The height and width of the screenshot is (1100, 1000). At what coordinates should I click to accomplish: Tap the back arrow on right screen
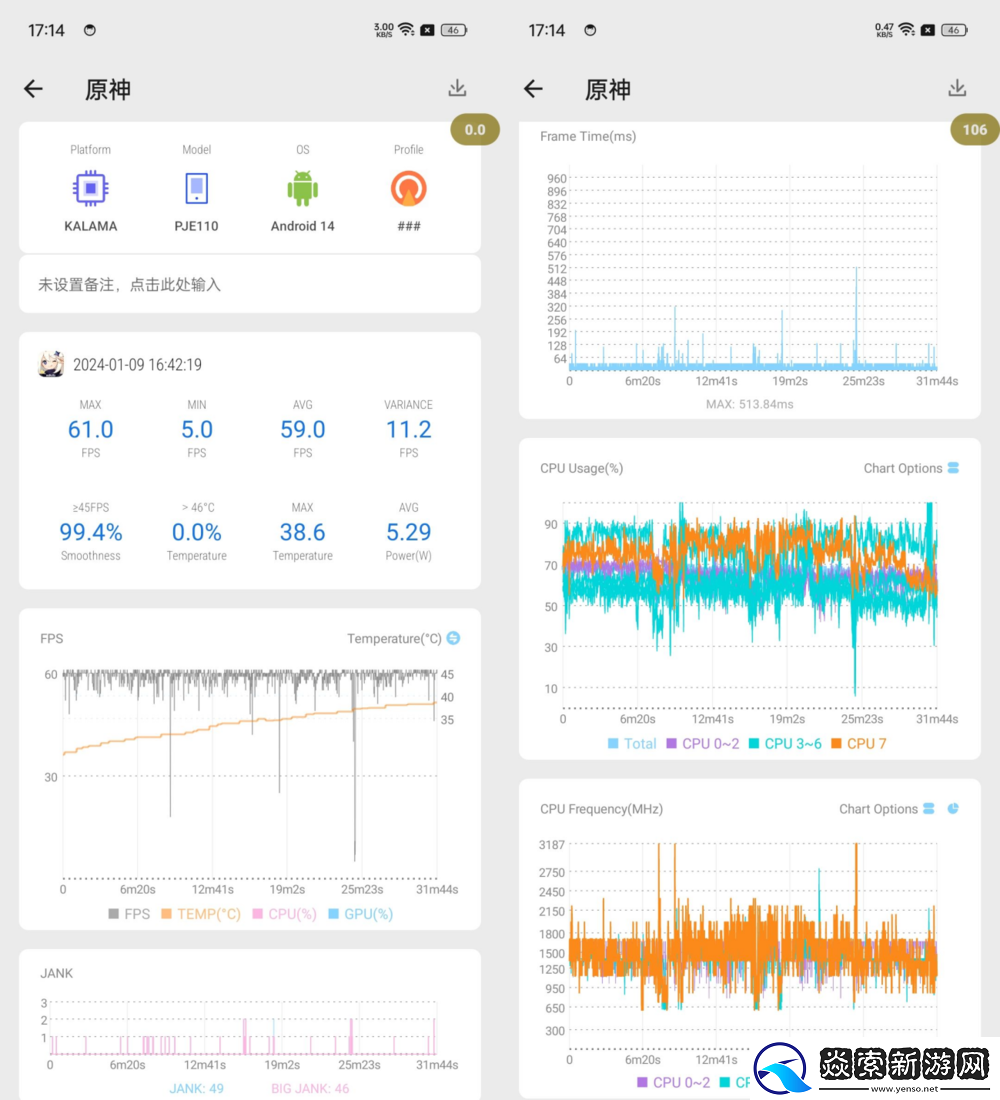[x=534, y=89]
